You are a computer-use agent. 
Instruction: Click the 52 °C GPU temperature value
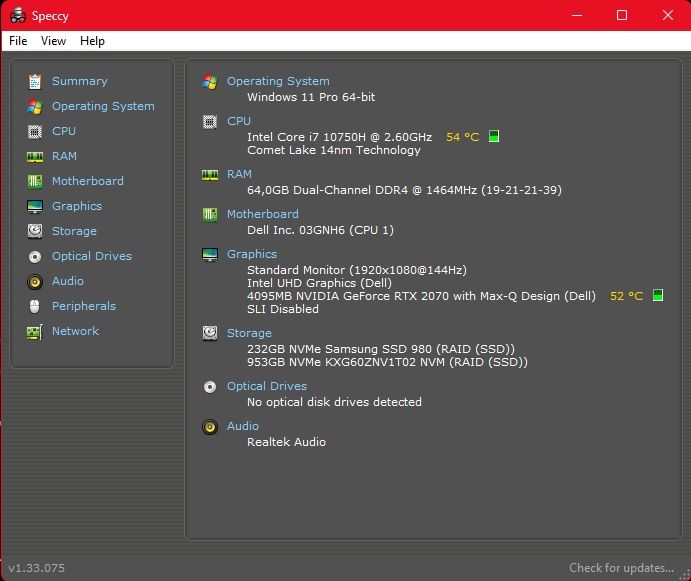(626, 296)
